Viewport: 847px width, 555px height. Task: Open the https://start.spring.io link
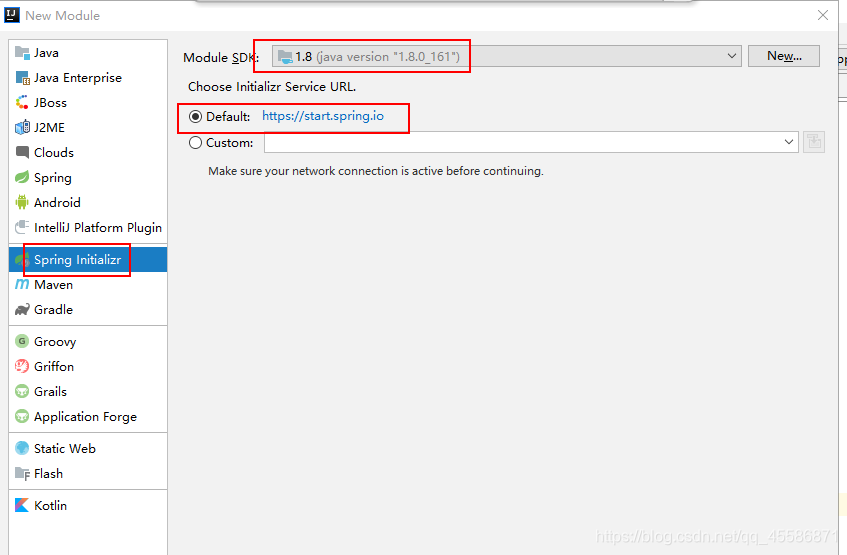pos(322,116)
